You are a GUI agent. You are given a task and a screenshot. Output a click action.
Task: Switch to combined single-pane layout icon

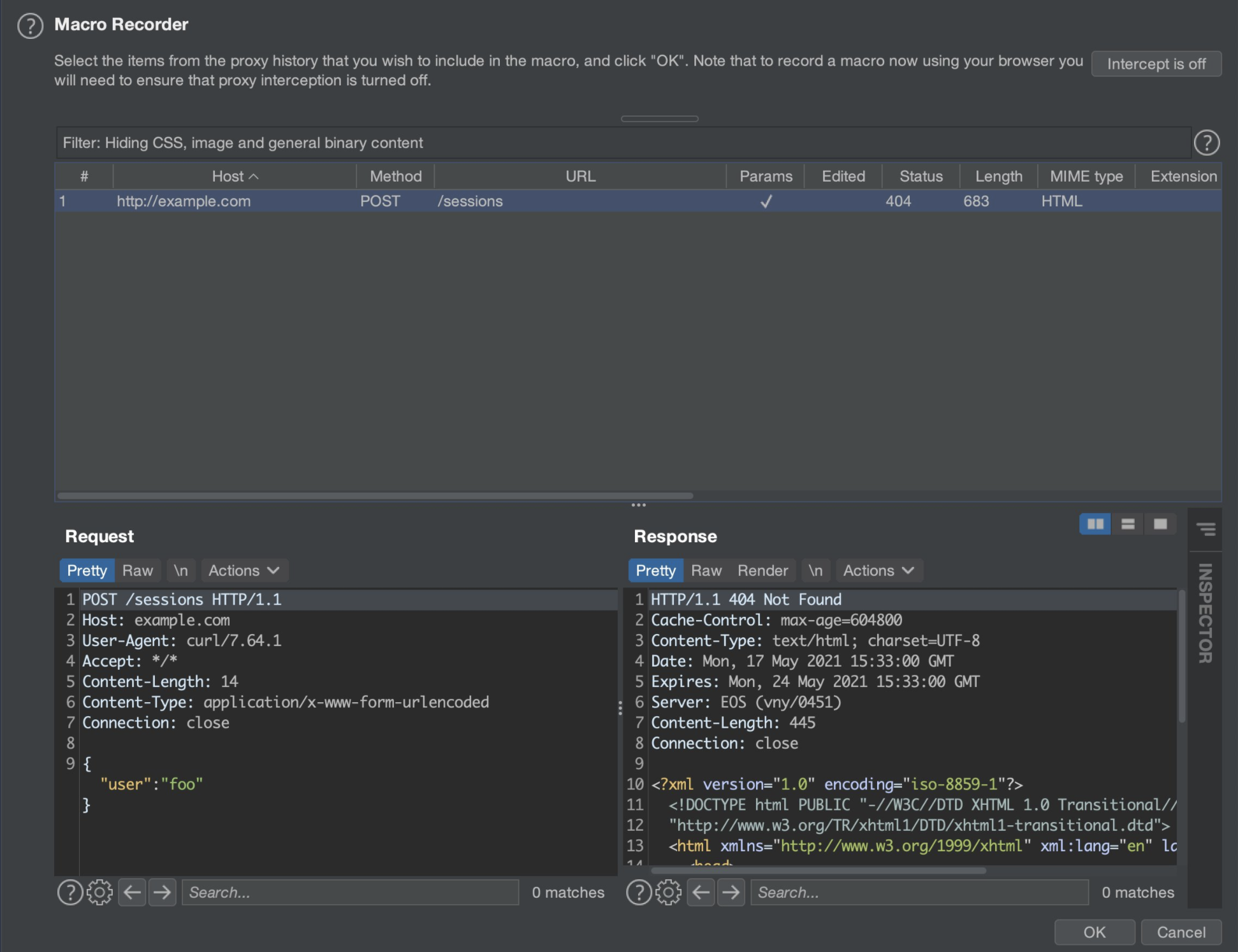click(x=1160, y=524)
